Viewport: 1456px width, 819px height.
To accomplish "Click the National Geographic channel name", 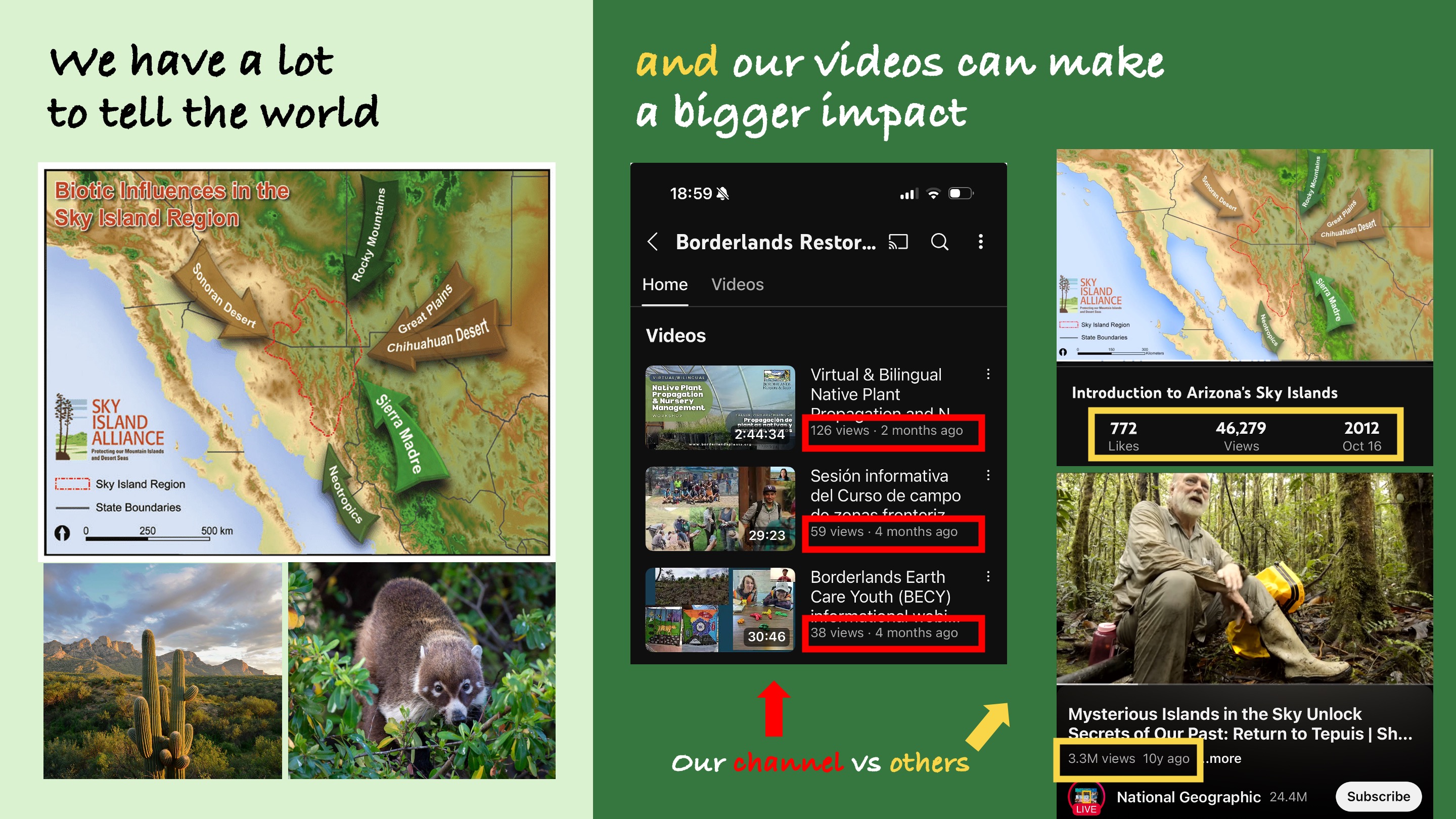I will (x=1188, y=797).
